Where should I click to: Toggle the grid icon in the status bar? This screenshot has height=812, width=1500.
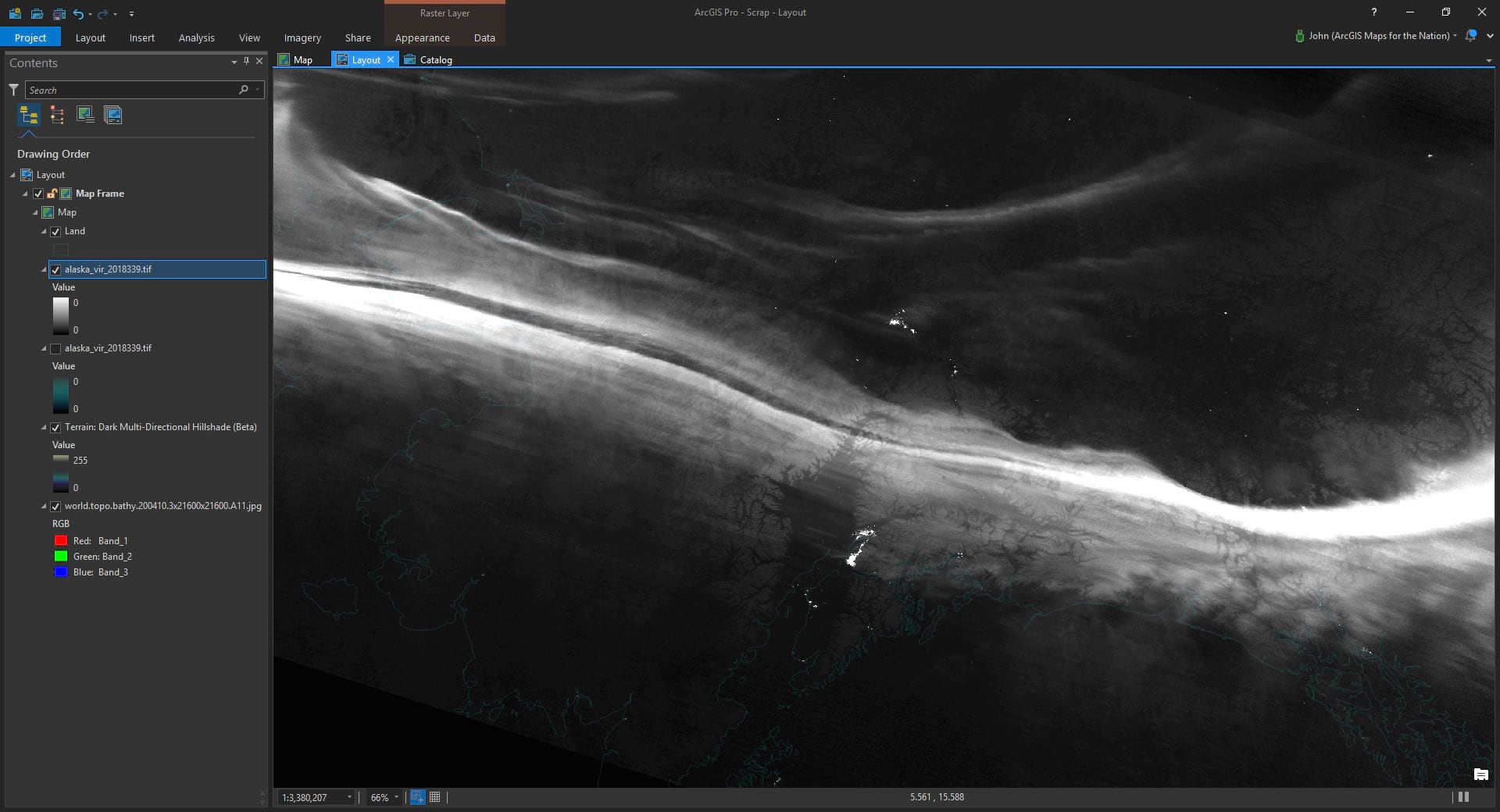[x=435, y=797]
